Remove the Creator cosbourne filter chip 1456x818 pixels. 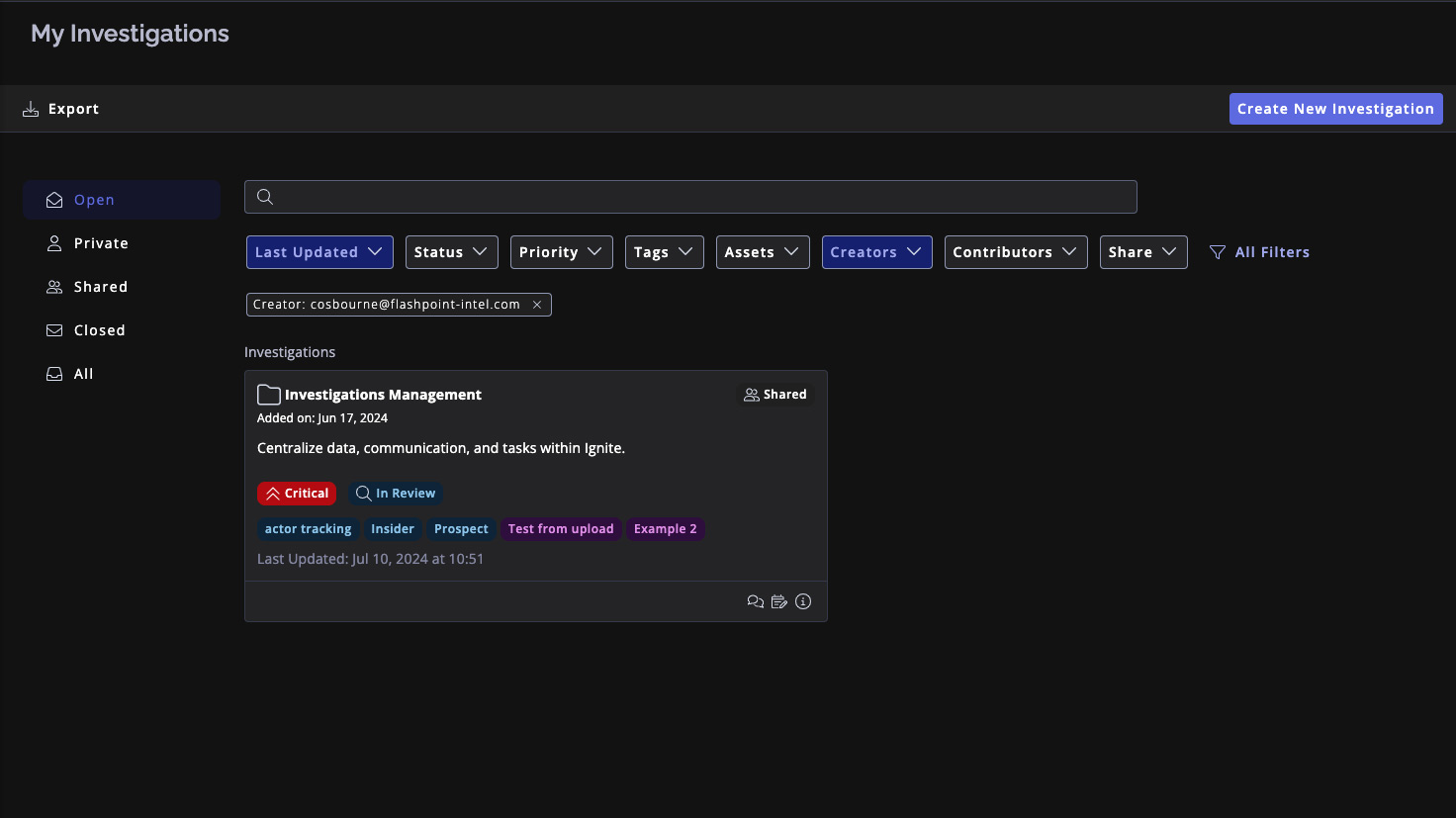pos(537,305)
